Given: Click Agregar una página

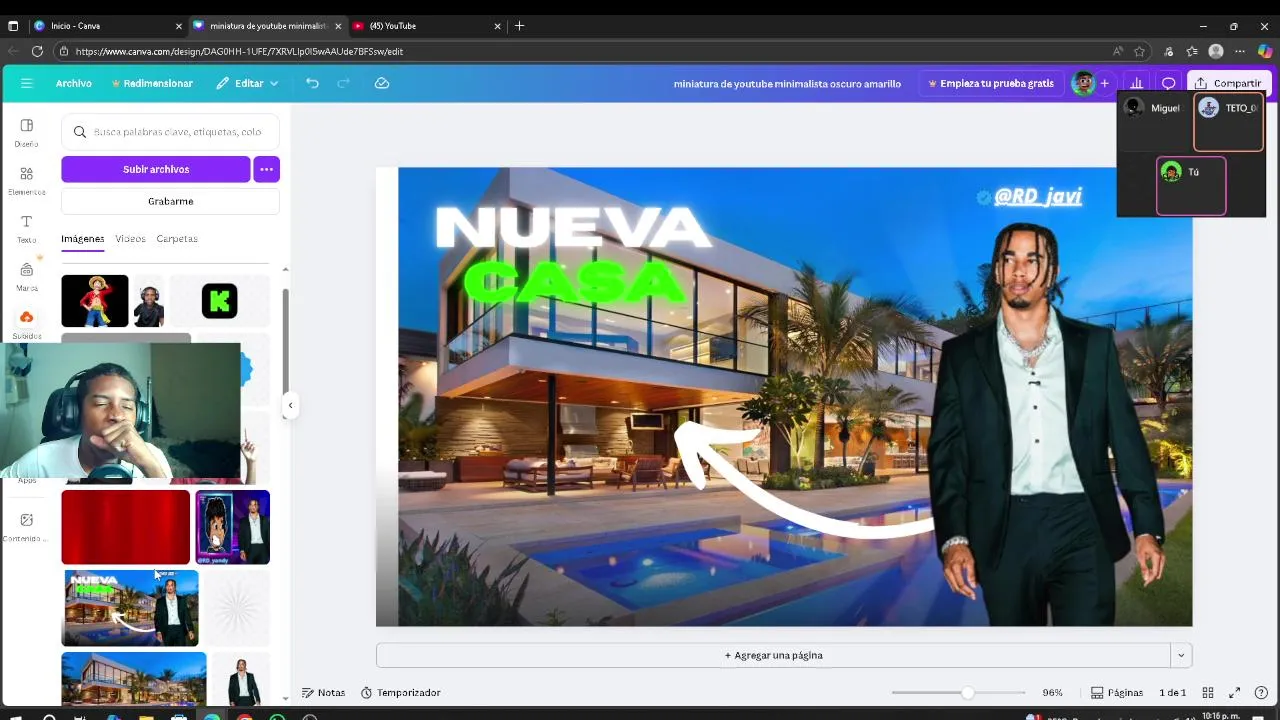Looking at the screenshot, I should pos(773,655).
